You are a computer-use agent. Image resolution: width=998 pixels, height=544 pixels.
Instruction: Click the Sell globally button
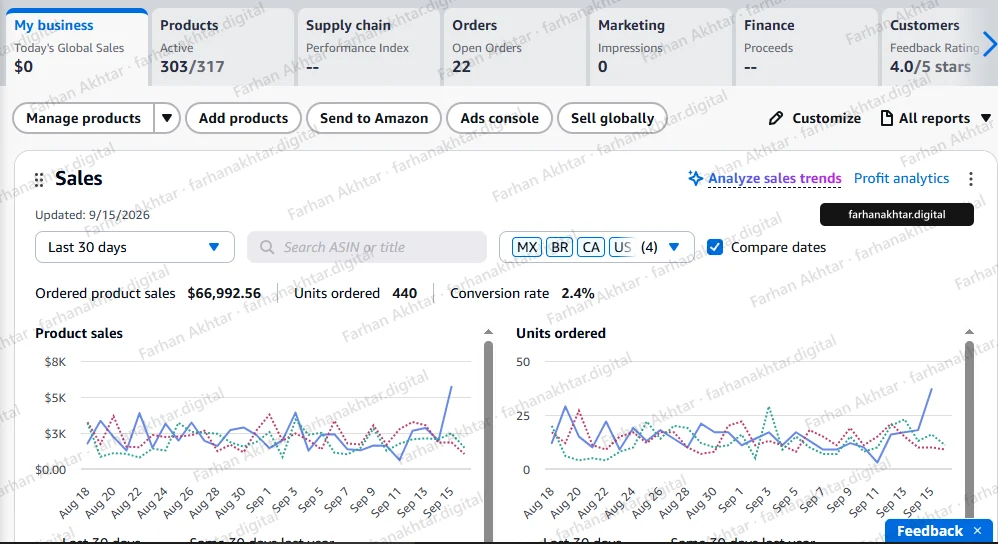point(612,118)
